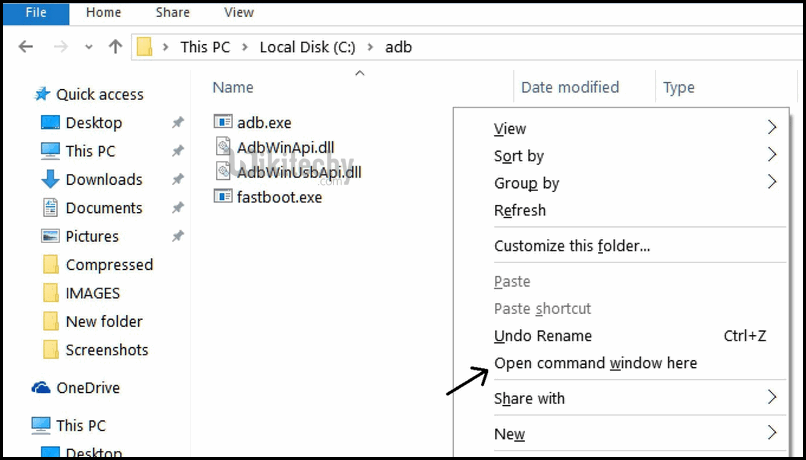Click Customize this folder option

(572, 246)
